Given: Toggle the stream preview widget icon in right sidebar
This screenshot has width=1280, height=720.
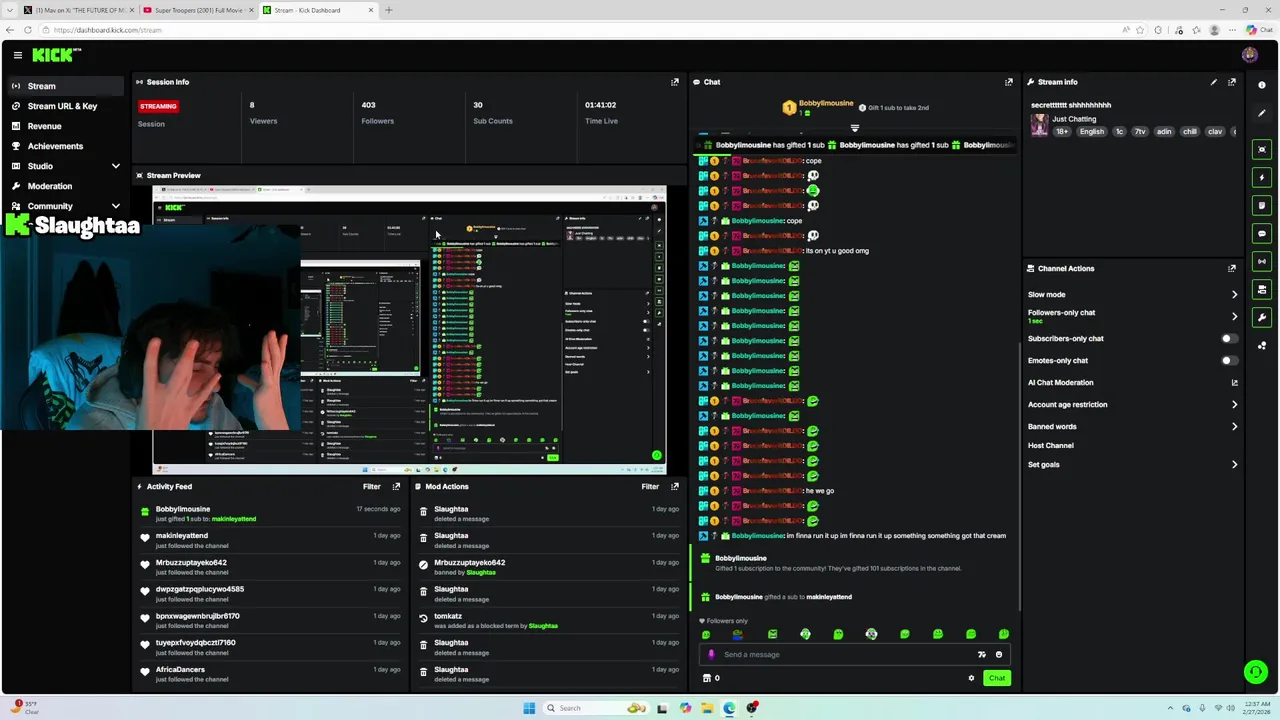Looking at the screenshot, I should (1262, 149).
